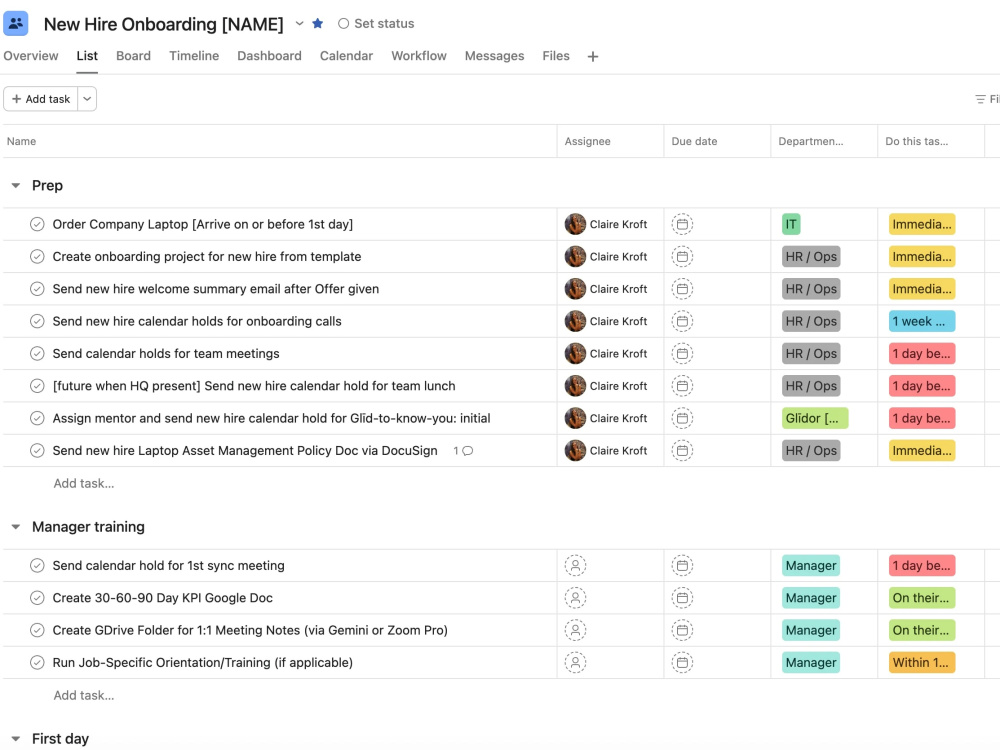Set due date for welcome summary email task
The width and height of the screenshot is (1000, 750).
click(682, 289)
